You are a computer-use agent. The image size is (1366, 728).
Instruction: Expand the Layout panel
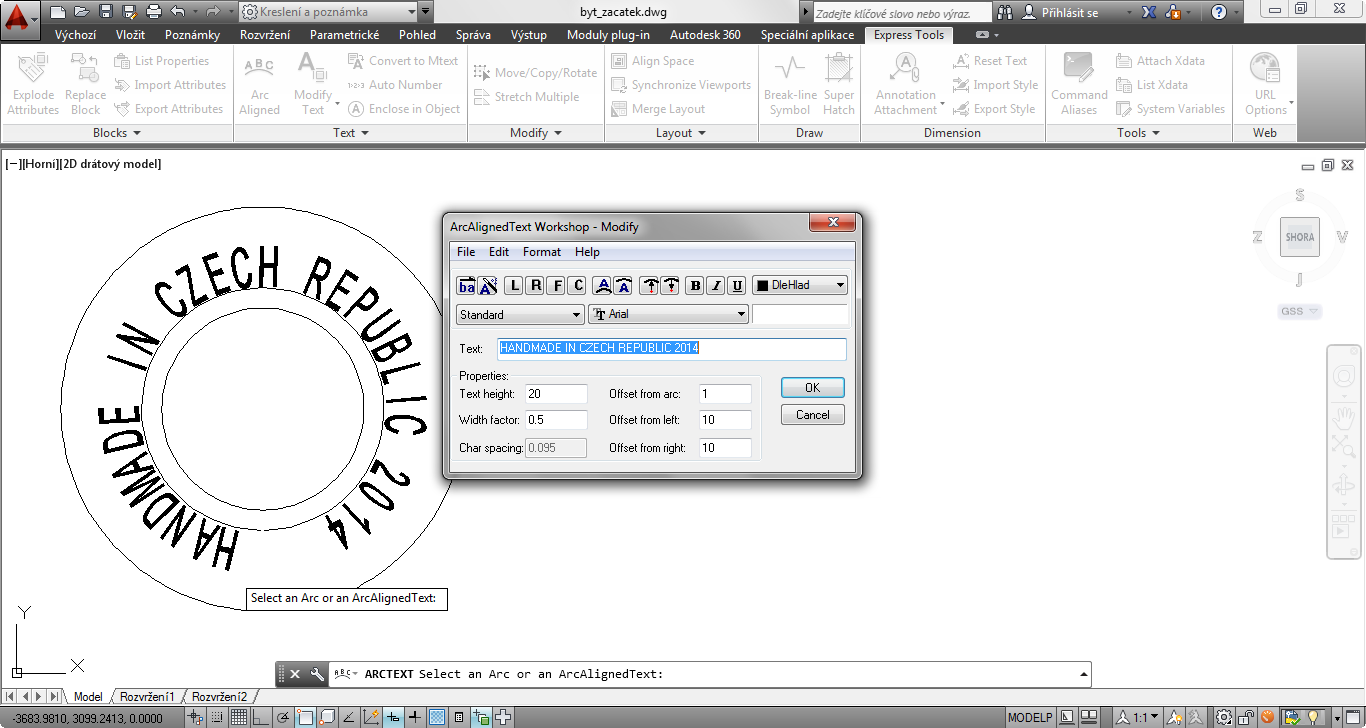(681, 132)
